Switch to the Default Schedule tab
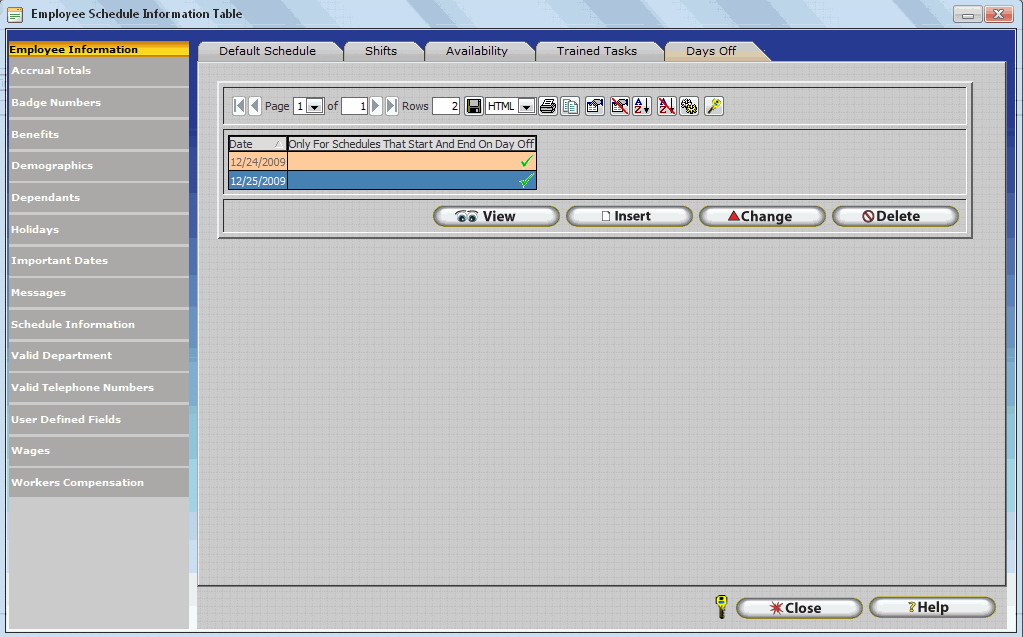The width and height of the screenshot is (1023, 637). (267, 51)
